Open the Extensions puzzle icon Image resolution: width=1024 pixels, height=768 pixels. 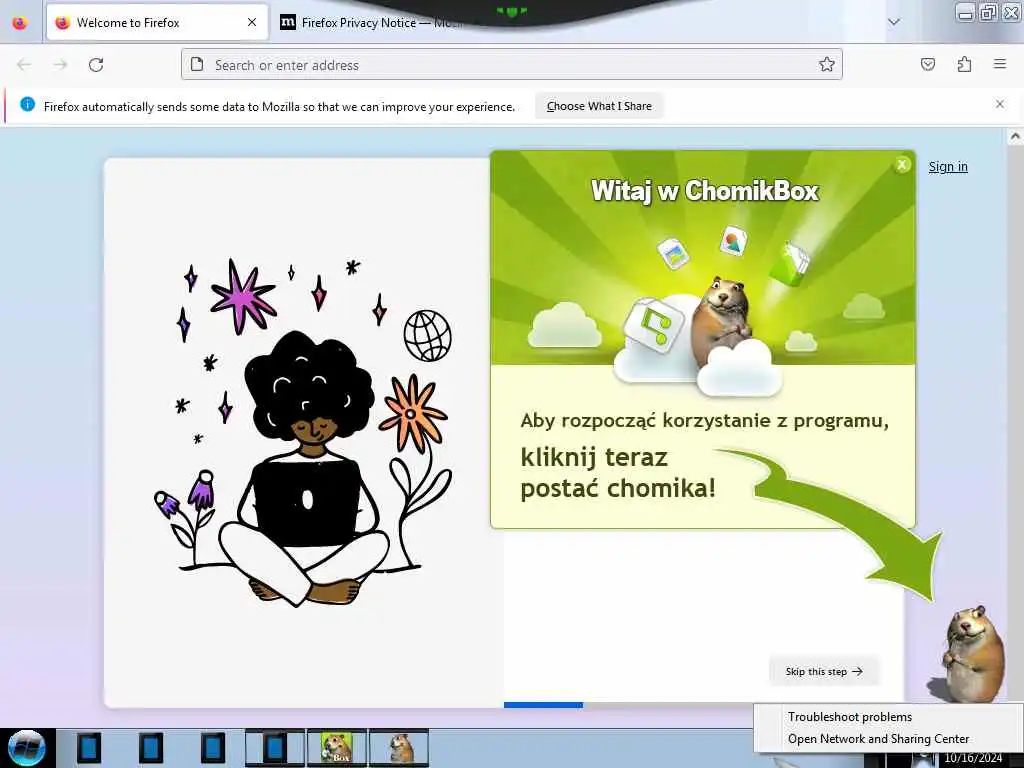[964, 64]
